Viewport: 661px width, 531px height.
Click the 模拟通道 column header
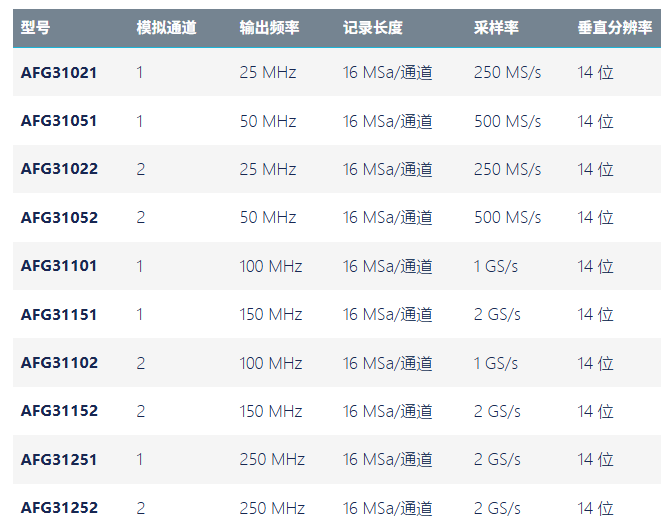[167, 28]
